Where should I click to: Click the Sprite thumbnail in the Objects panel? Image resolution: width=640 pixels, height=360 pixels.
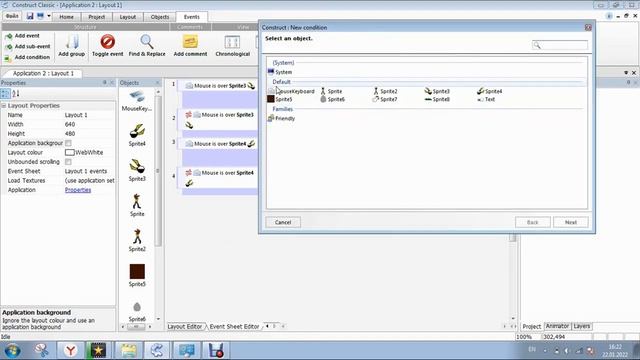point(137,201)
